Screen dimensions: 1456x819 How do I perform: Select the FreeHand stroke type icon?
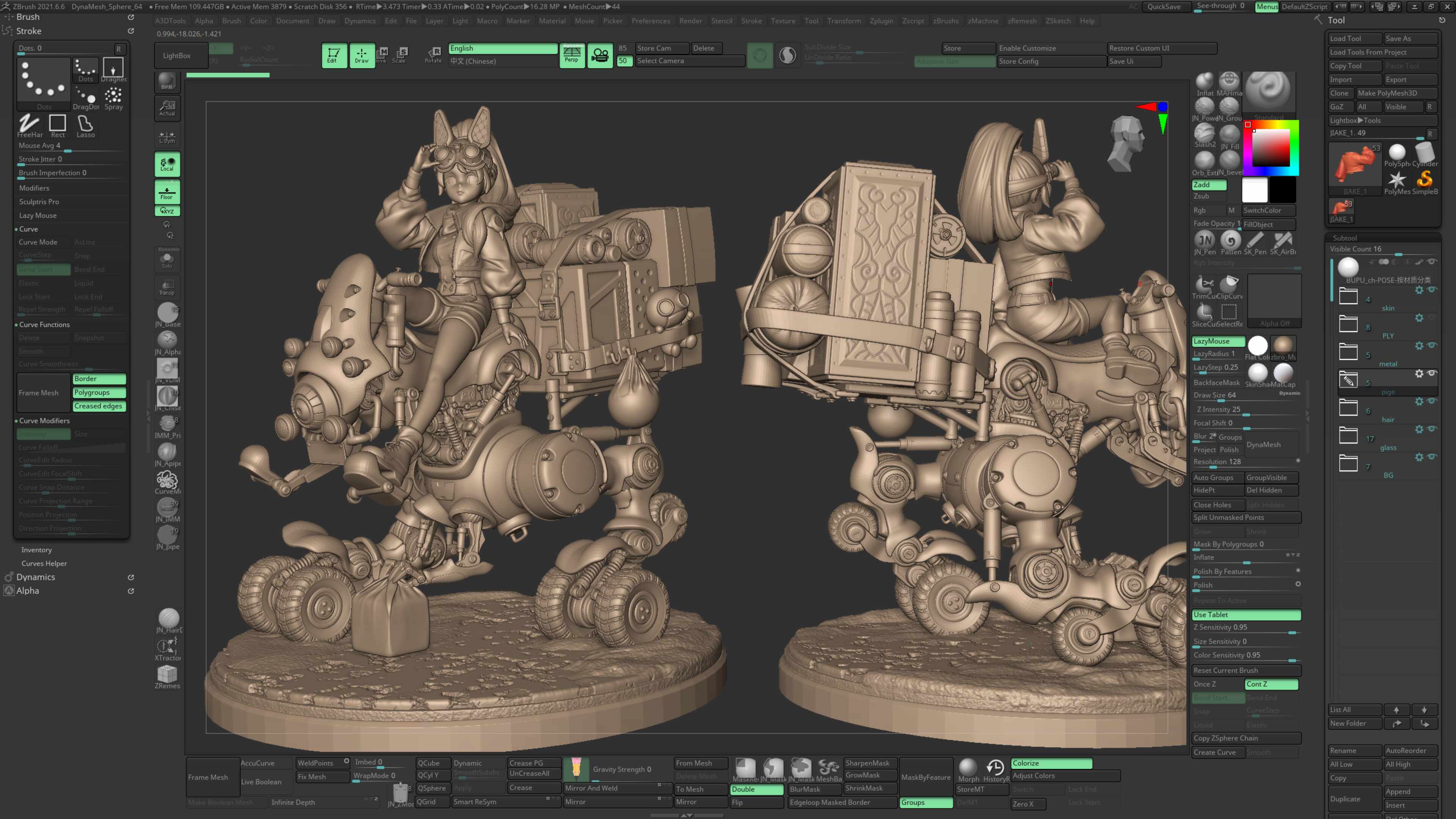pos(30,126)
